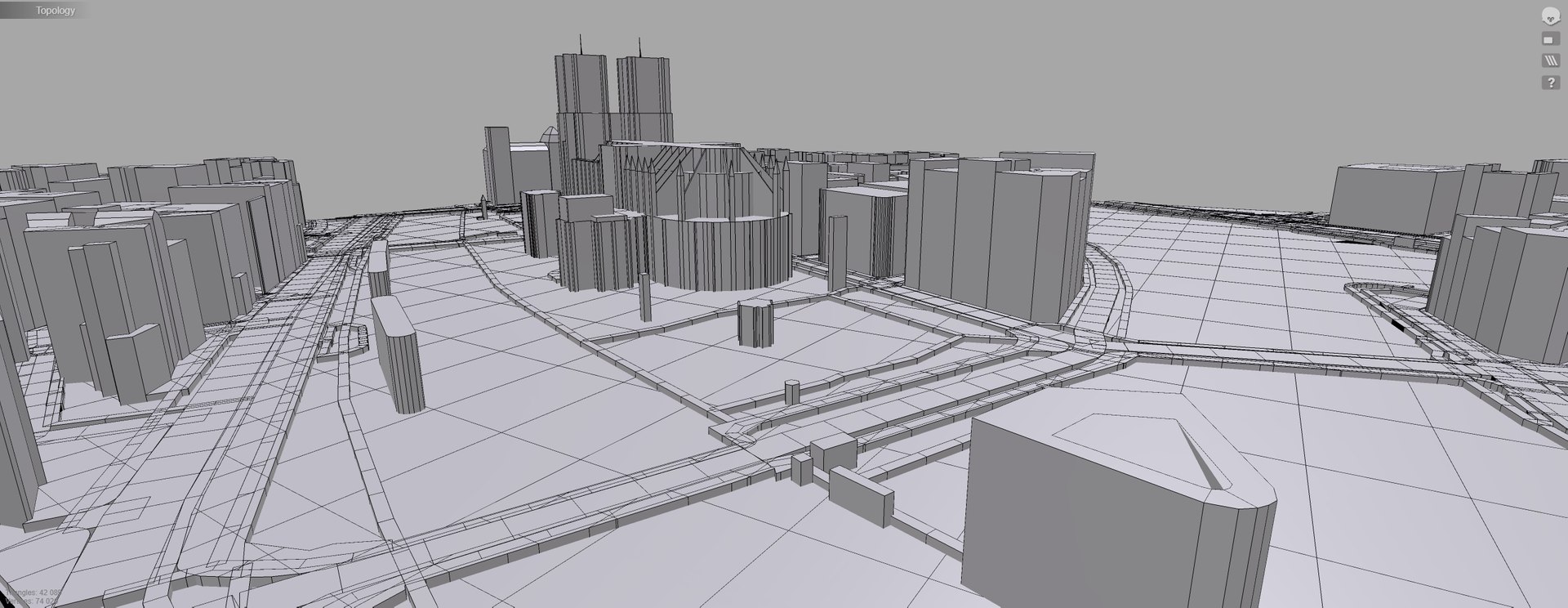1568x608 pixels.
Task: Click the Topology view label
Action: (56, 11)
